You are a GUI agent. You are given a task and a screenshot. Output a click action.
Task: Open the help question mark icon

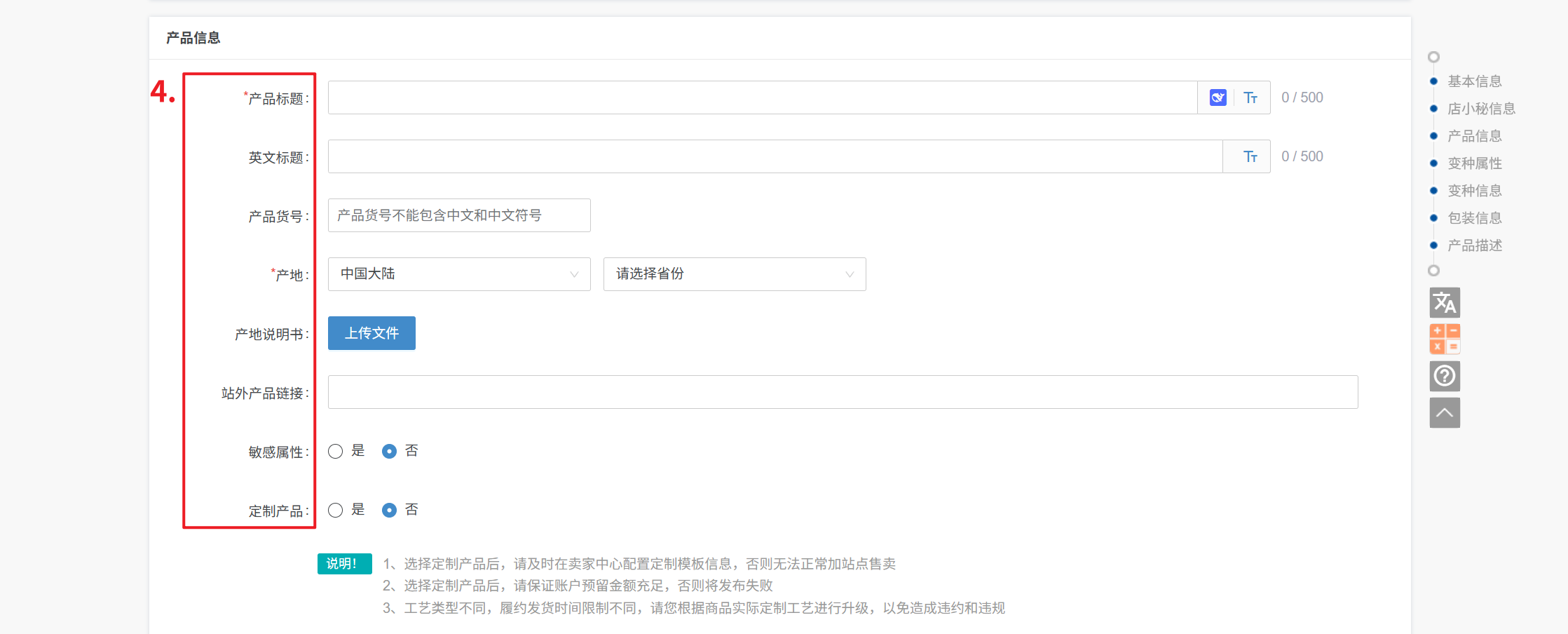(1445, 376)
